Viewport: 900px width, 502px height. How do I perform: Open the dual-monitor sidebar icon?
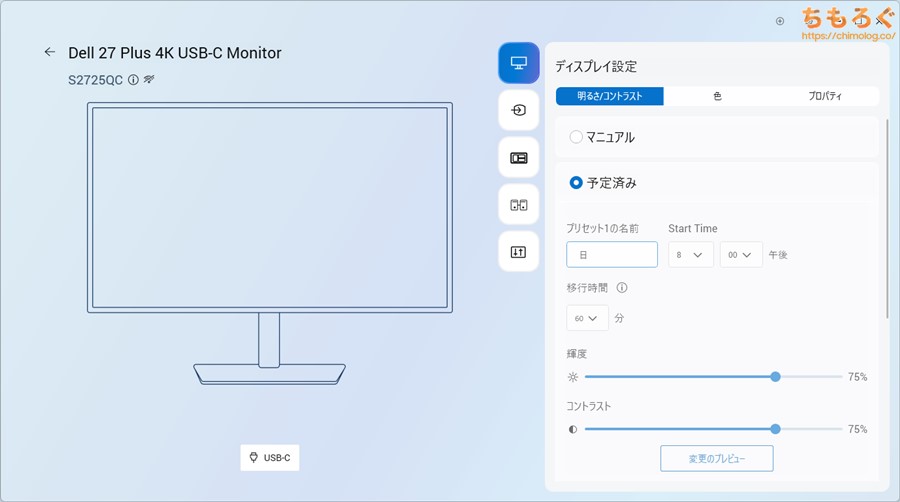(x=518, y=205)
